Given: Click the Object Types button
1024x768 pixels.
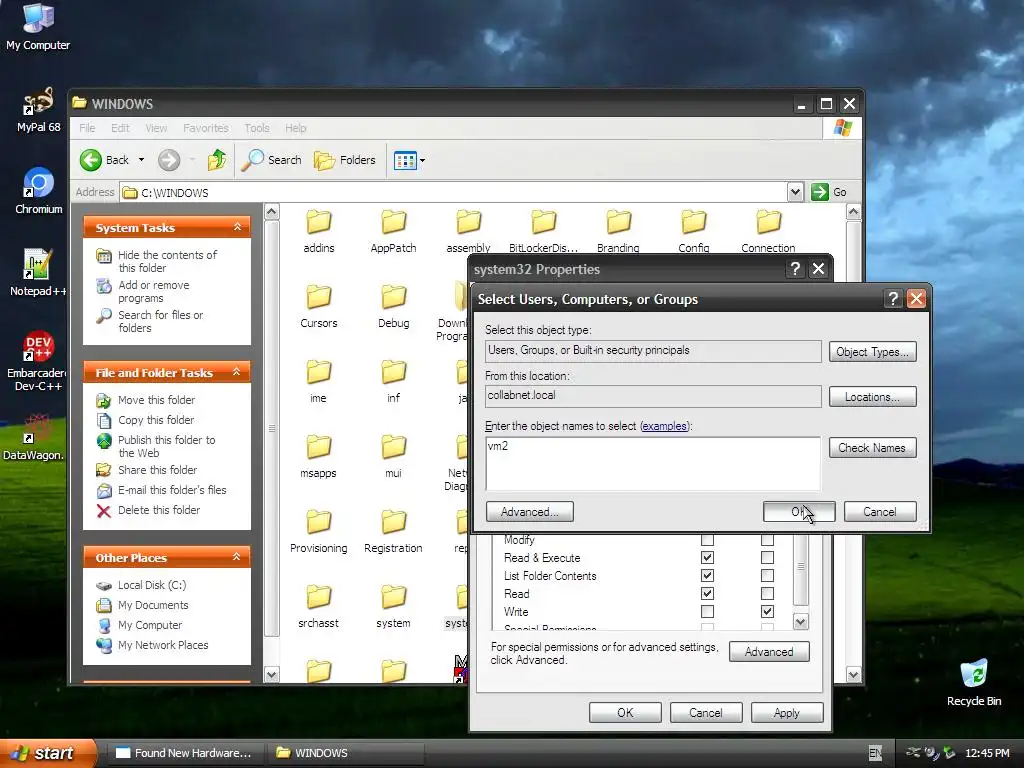Looking at the screenshot, I should 872,352.
